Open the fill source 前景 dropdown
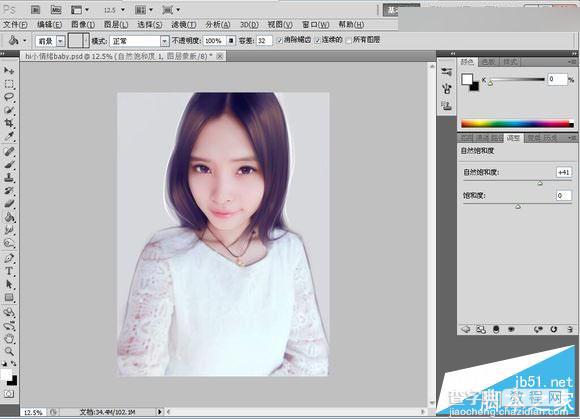 tap(61, 41)
